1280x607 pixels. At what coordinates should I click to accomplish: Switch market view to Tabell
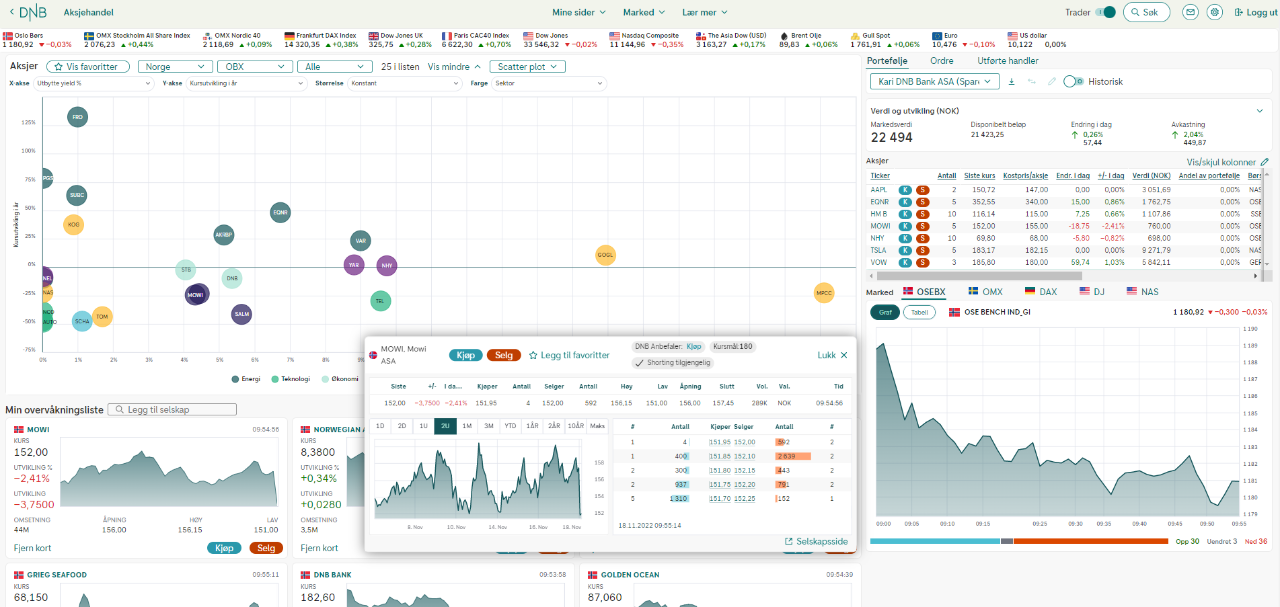(919, 312)
